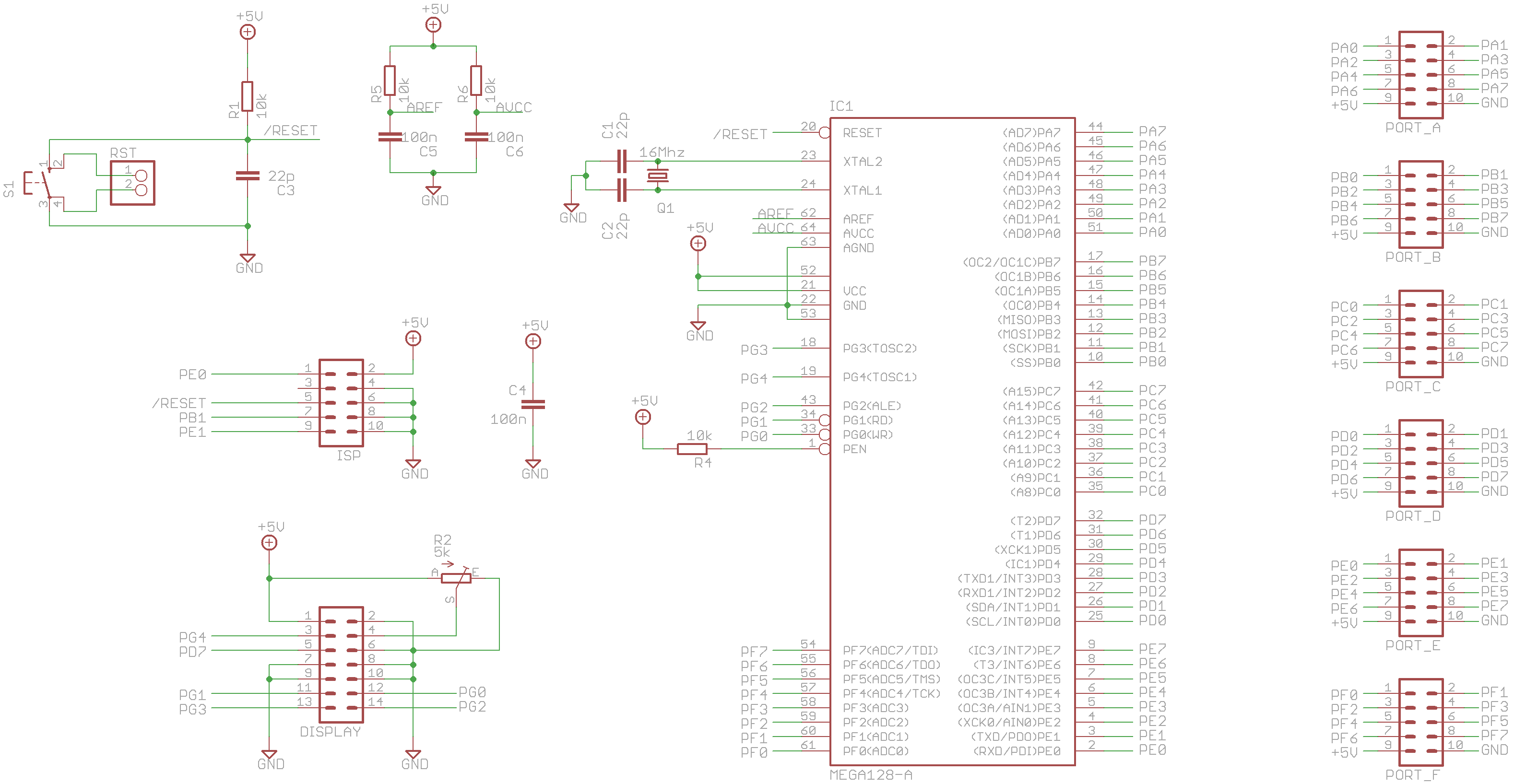
Task: Select resistor R4 10k symbol
Action: [x=692, y=449]
